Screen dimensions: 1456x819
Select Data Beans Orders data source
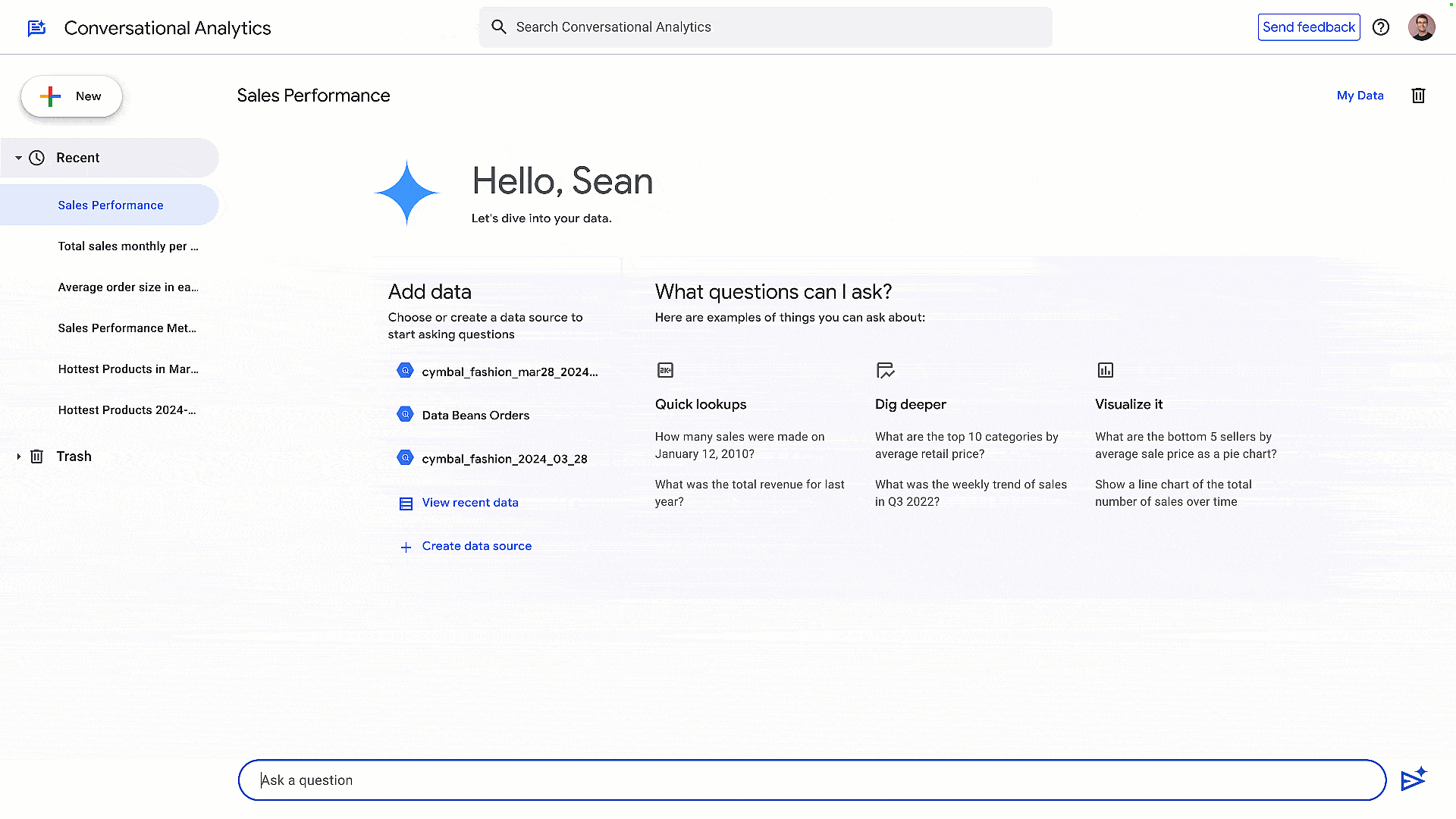[x=475, y=414]
